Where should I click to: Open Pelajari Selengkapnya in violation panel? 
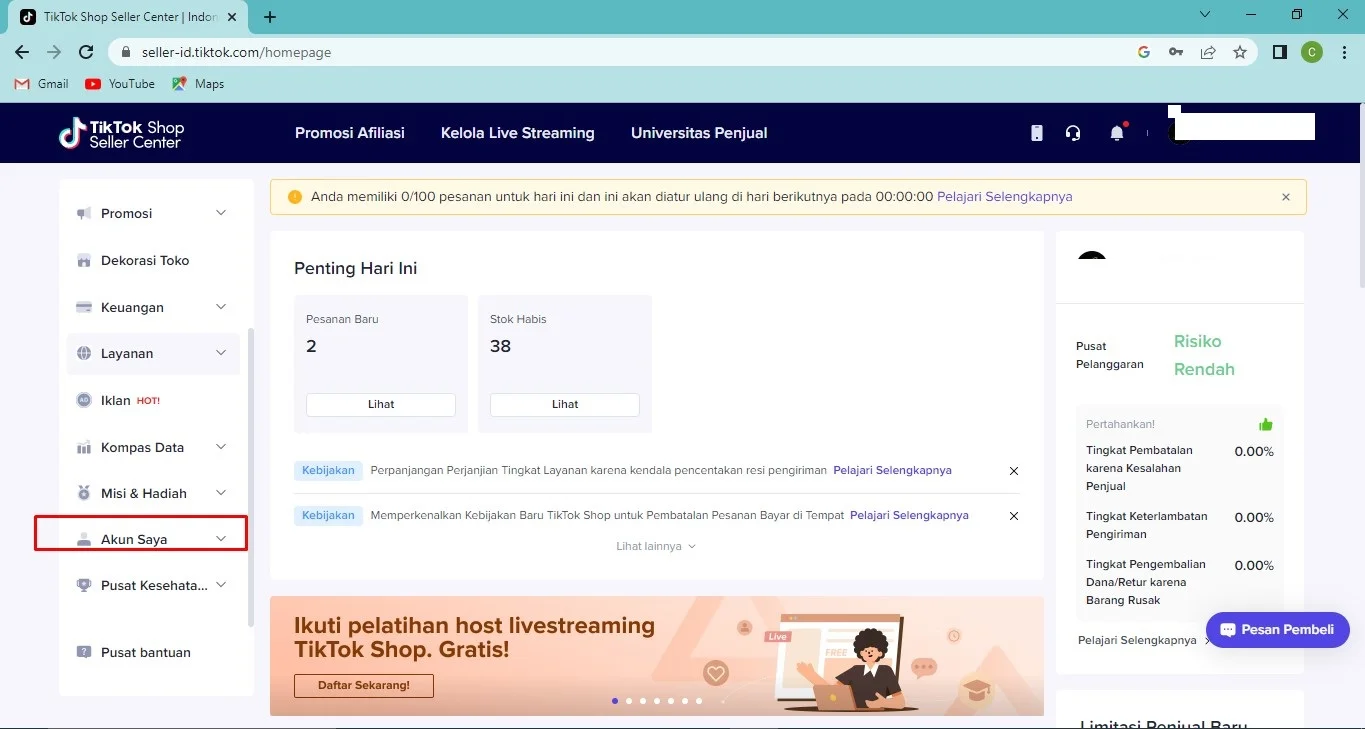pos(1137,640)
